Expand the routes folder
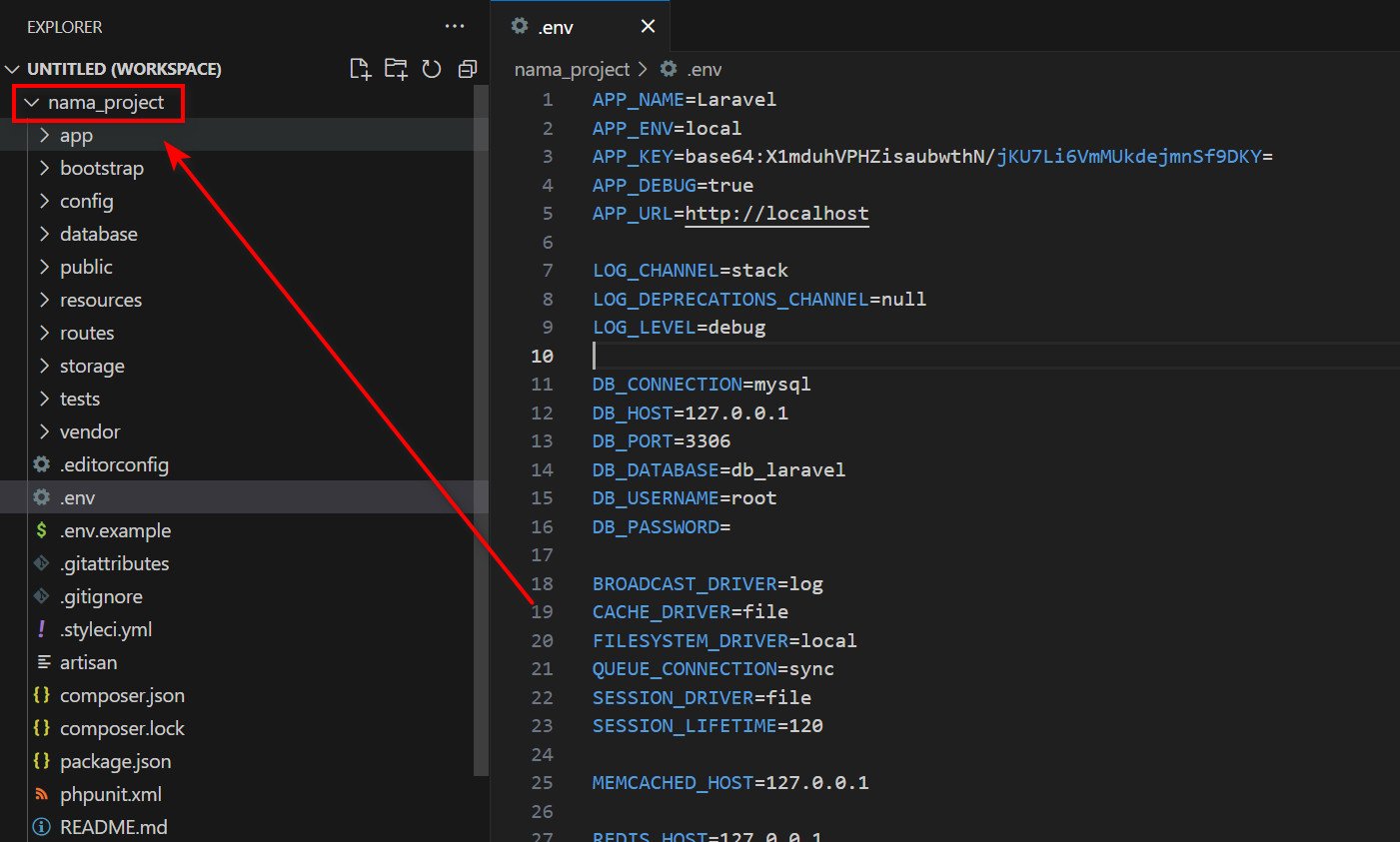Screen dimensions: 1400x842 [44, 333]
